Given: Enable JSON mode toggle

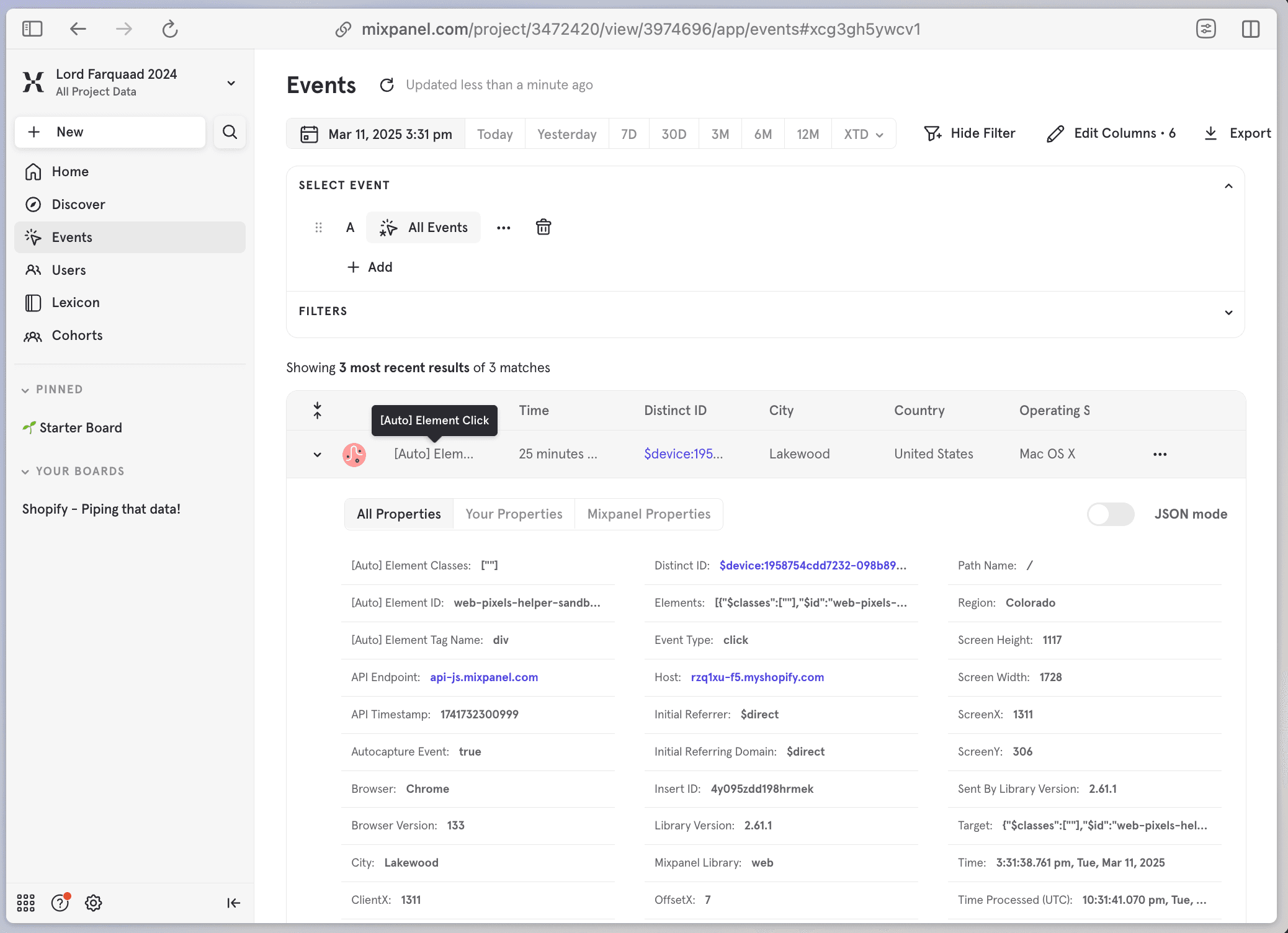Looking at the screenshot, I should pos(1110,514).
